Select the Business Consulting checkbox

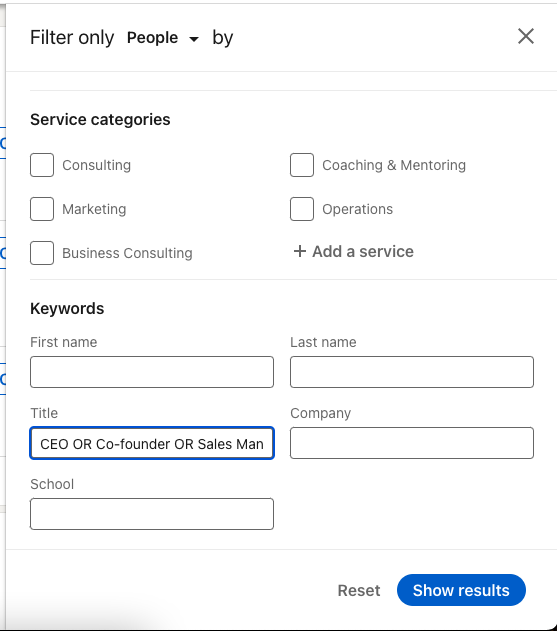click(x=42, y=253)
